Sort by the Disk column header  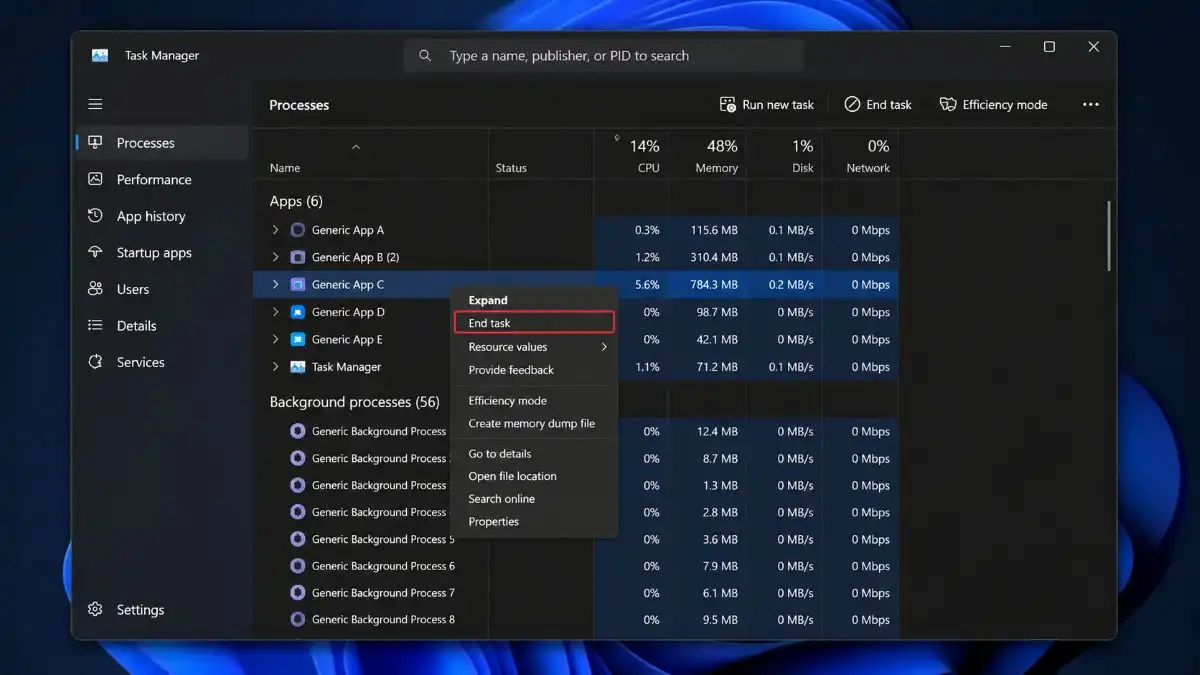[784, 155]
